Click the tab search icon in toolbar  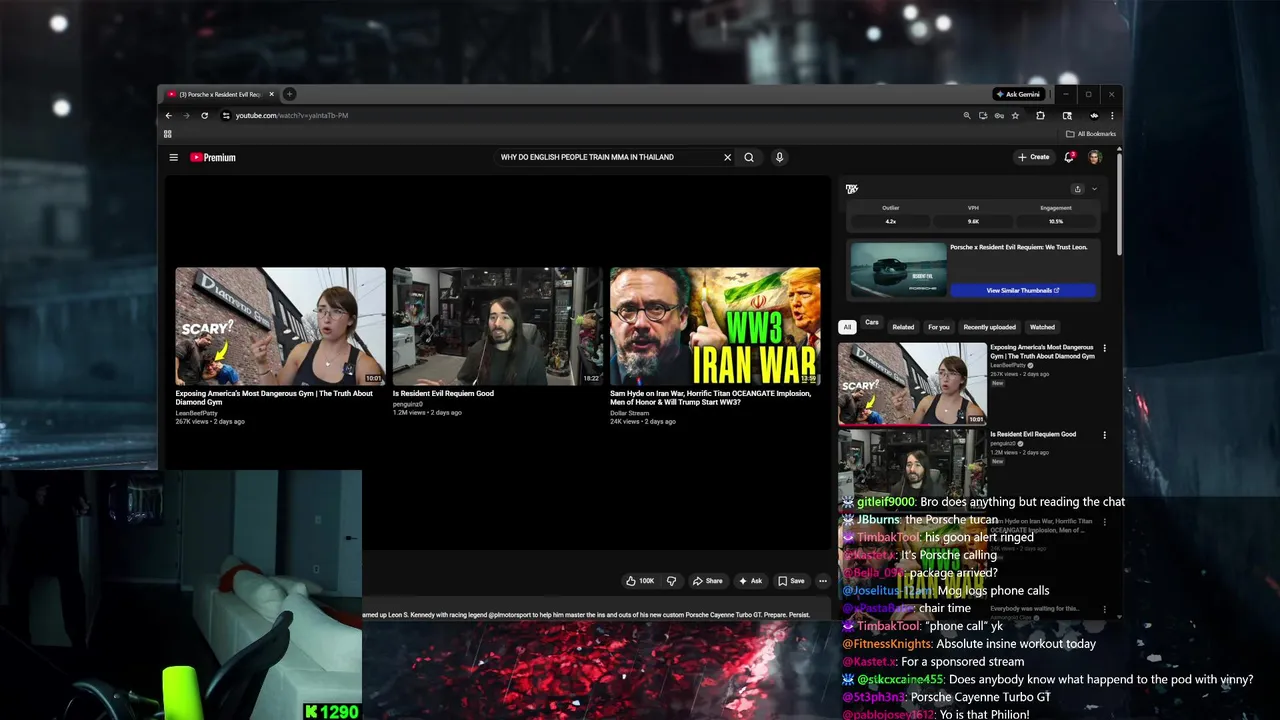tap(1067, 115)
